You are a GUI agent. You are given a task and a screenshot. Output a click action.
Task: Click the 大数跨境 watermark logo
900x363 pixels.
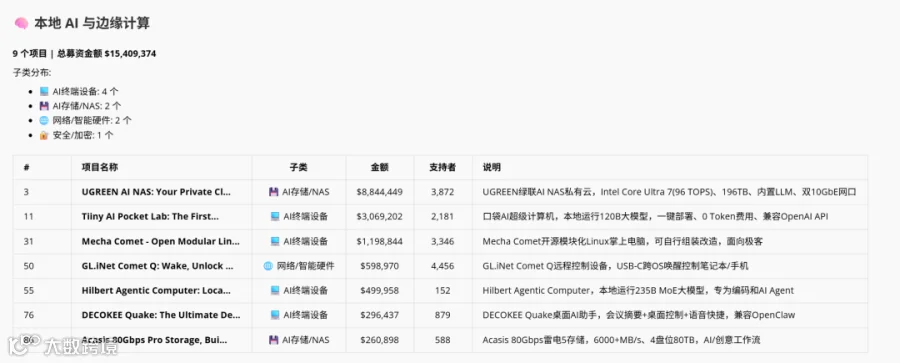click(63, 345)
